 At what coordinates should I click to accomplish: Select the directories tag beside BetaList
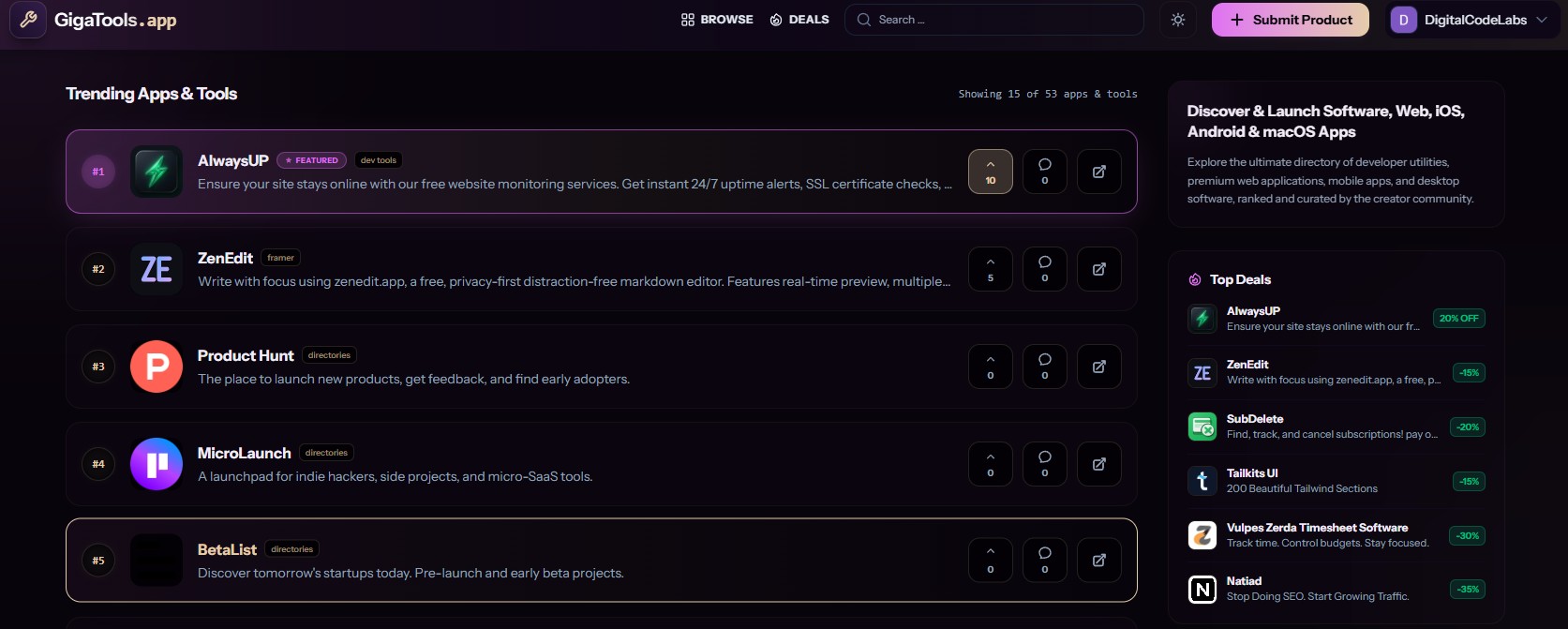click(292, 549)
